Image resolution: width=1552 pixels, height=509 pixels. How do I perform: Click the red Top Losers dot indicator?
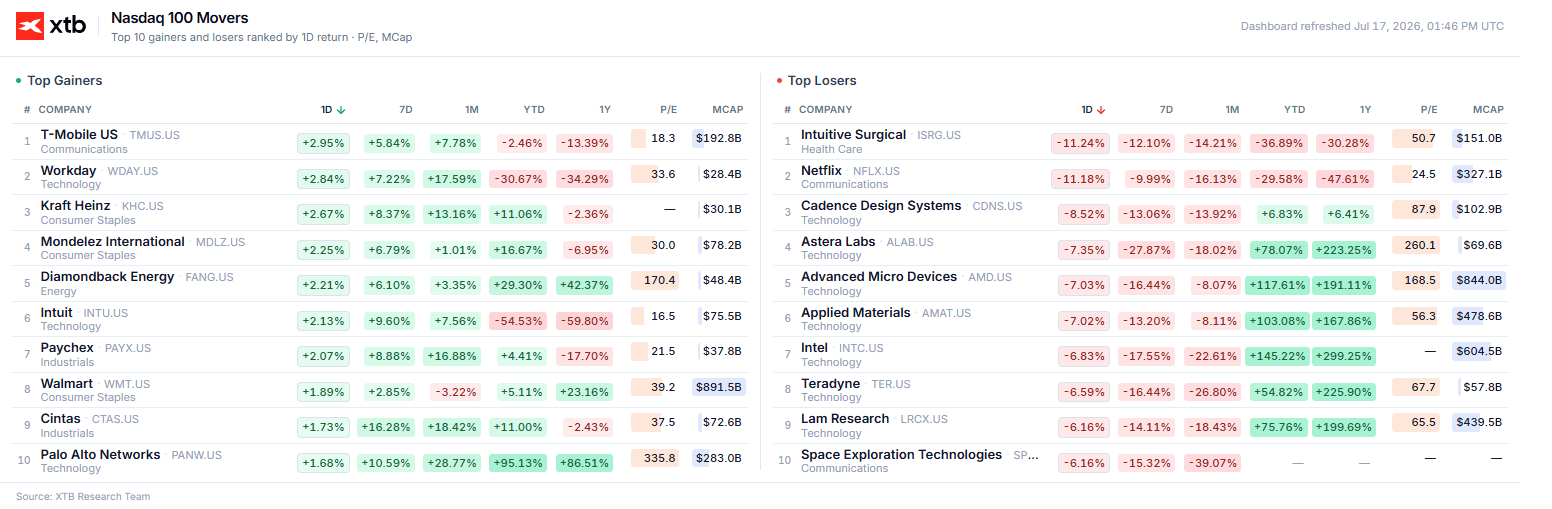[779, 81]
